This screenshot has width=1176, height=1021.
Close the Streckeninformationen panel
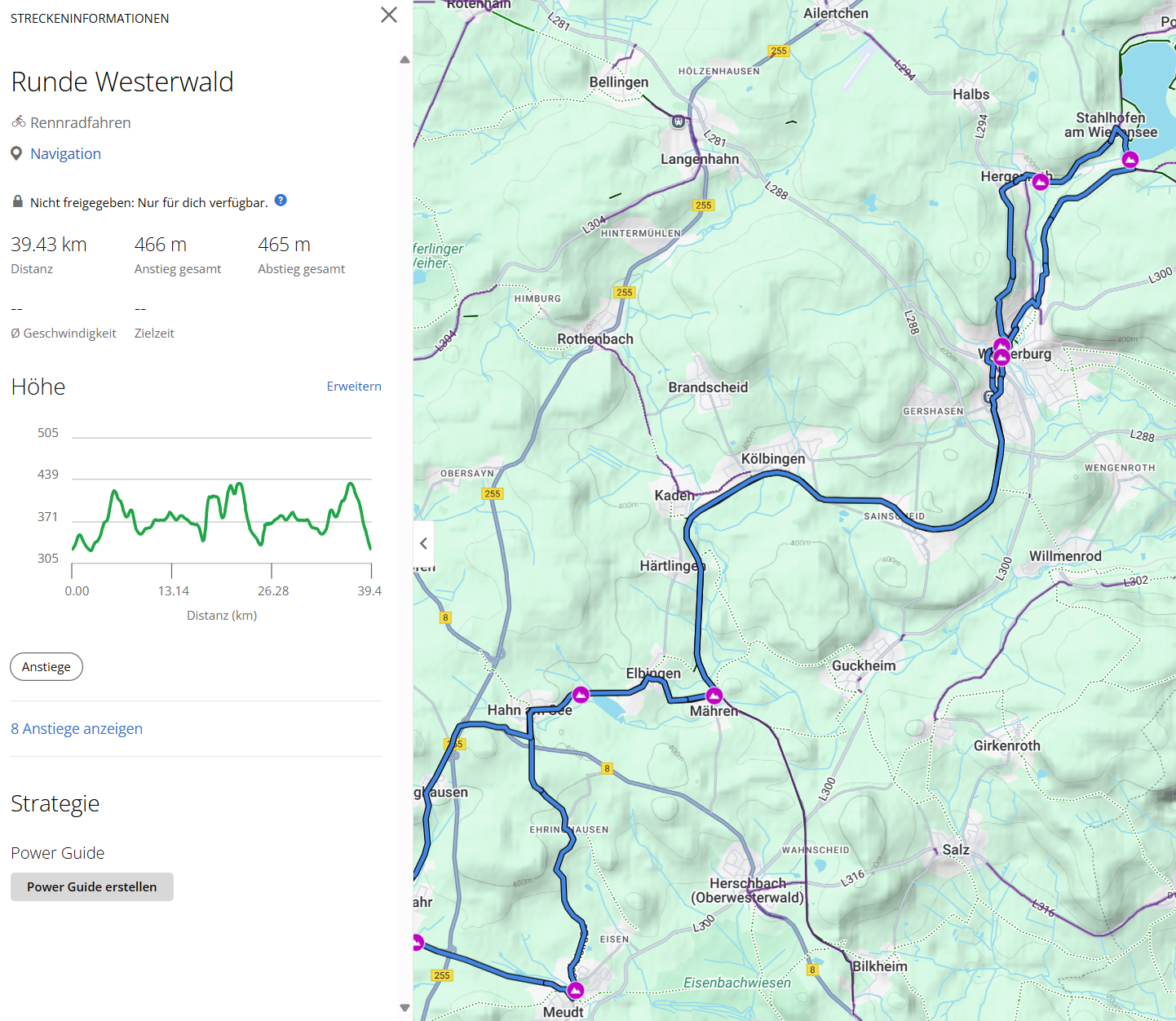[389, 15]
